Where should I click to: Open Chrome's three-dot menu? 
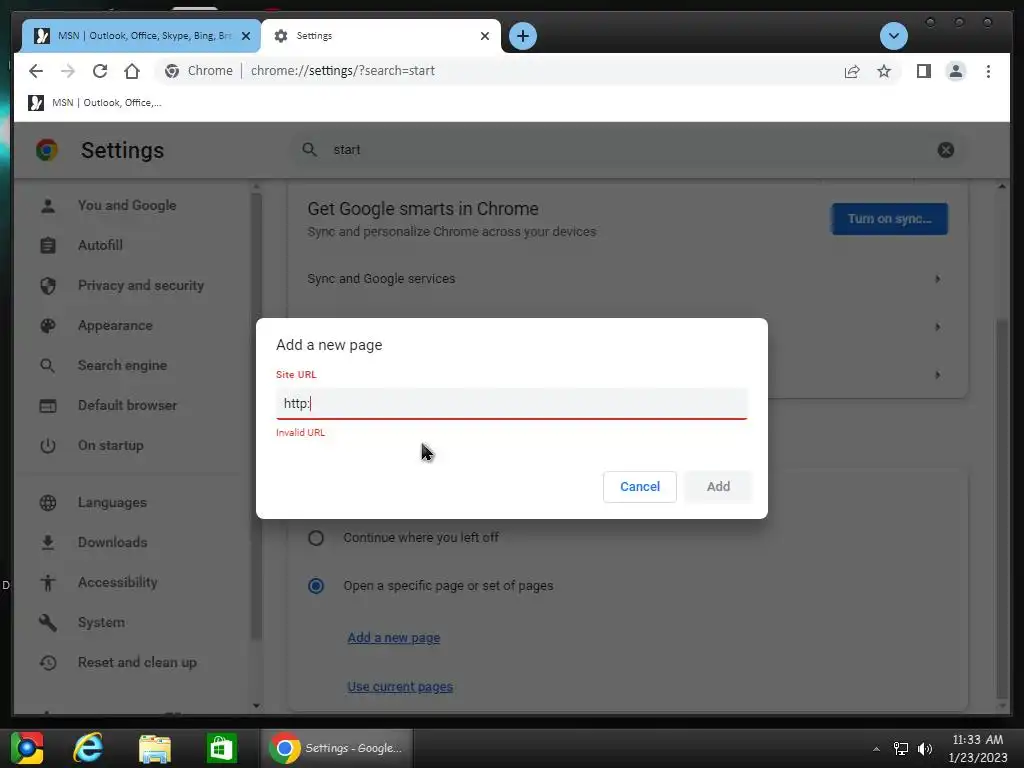point(988,71)
